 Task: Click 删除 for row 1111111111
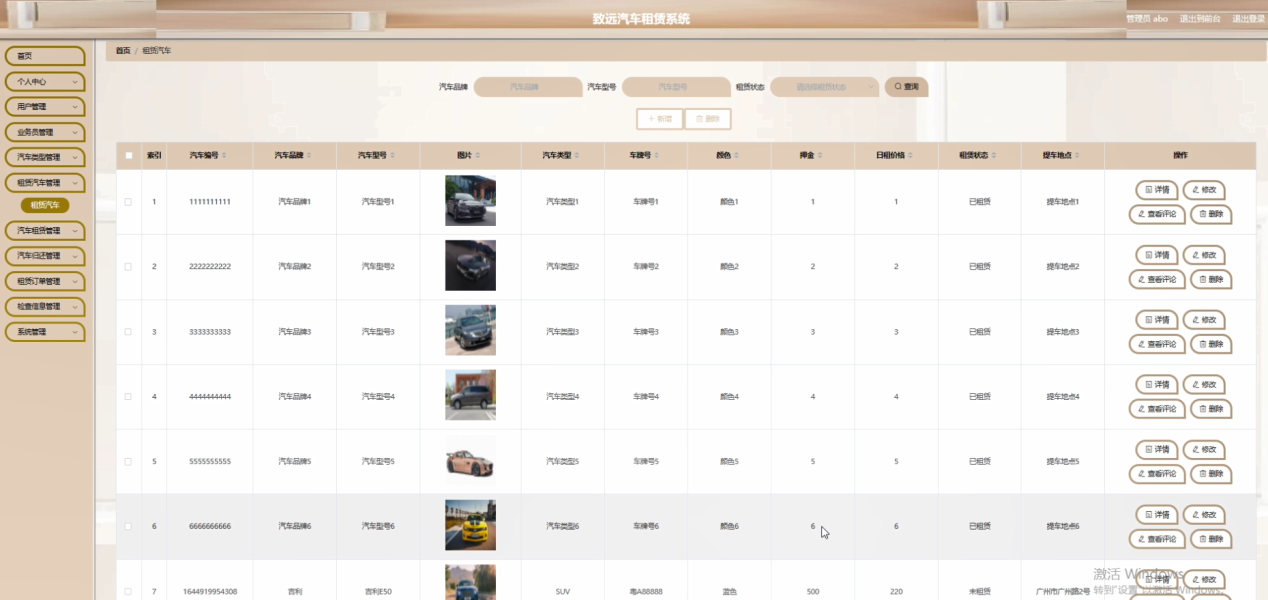[x=1211, y=214]
